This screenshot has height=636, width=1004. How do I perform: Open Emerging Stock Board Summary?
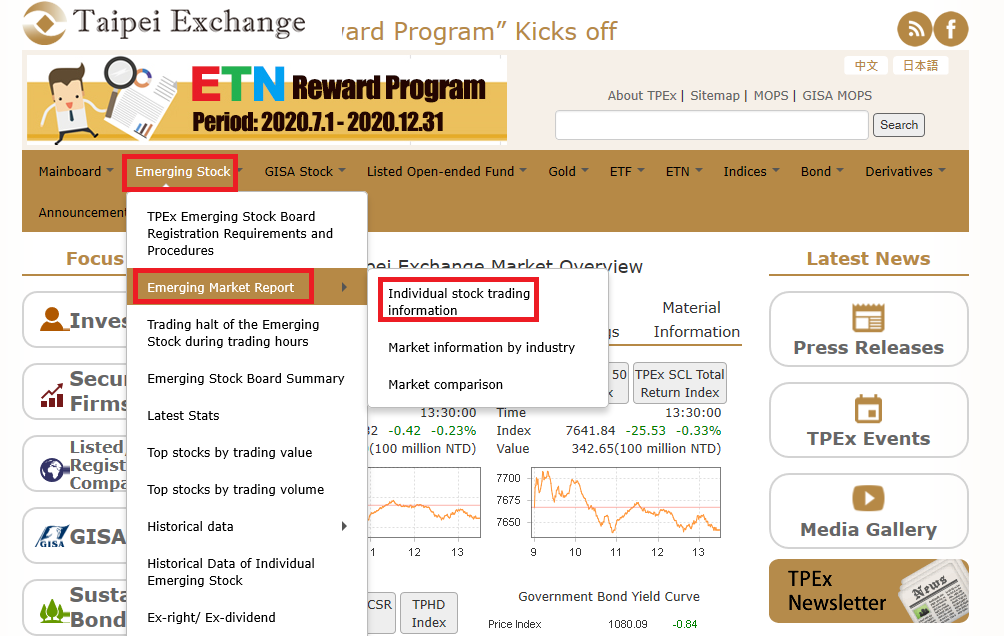[246, 379]
